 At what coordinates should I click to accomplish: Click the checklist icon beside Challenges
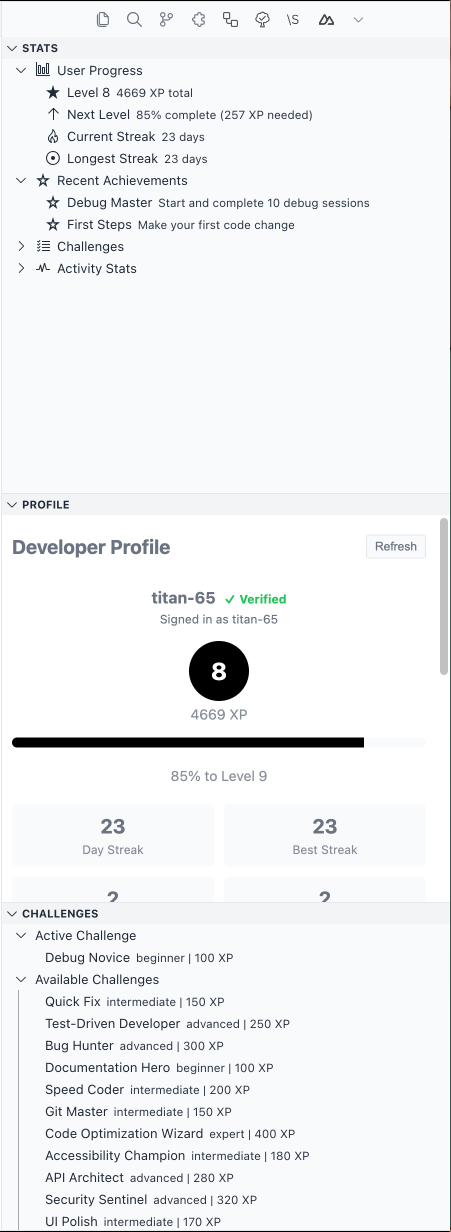(43, 246)
